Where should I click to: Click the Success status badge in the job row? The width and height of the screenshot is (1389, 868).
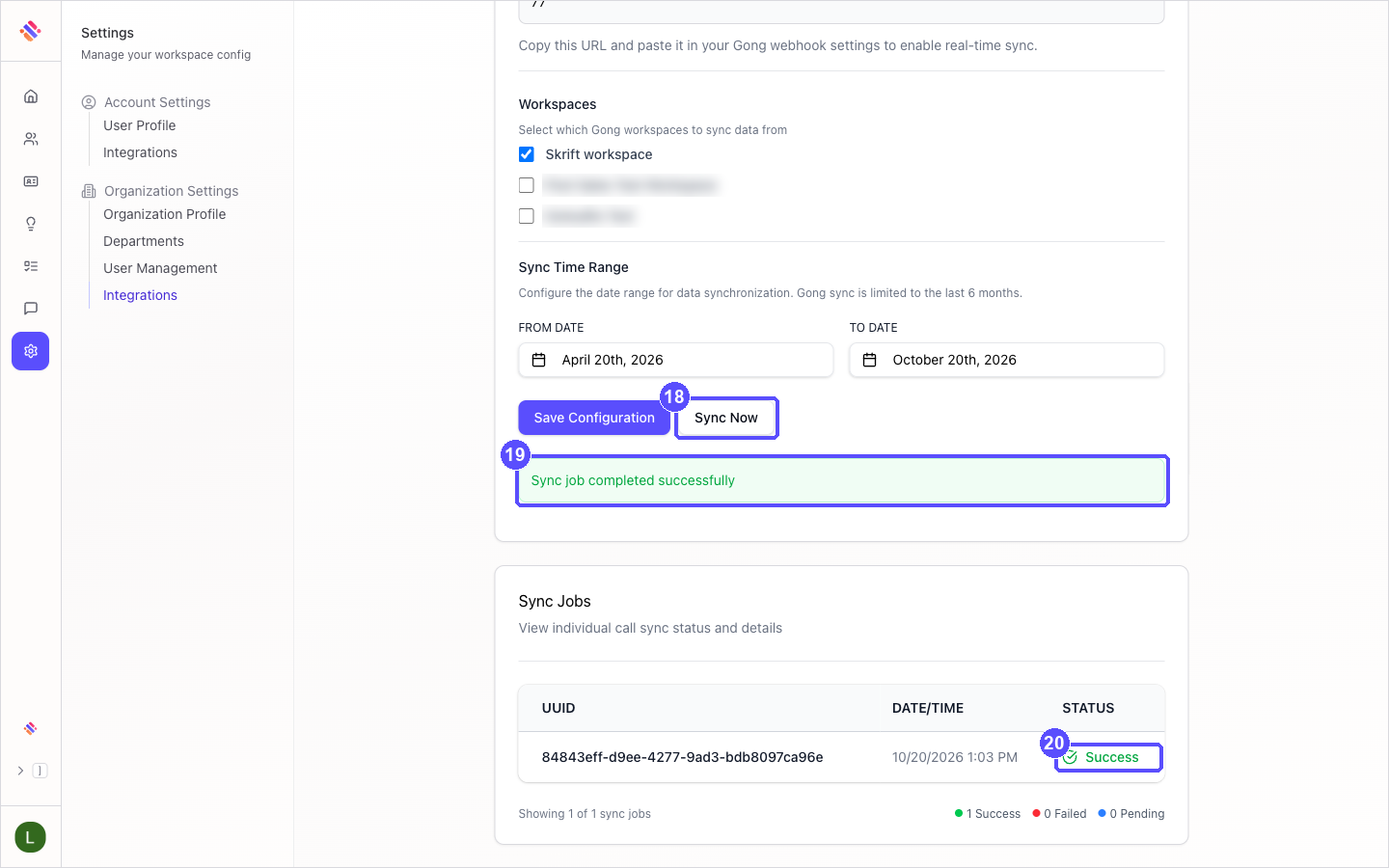click(1101, 757)
